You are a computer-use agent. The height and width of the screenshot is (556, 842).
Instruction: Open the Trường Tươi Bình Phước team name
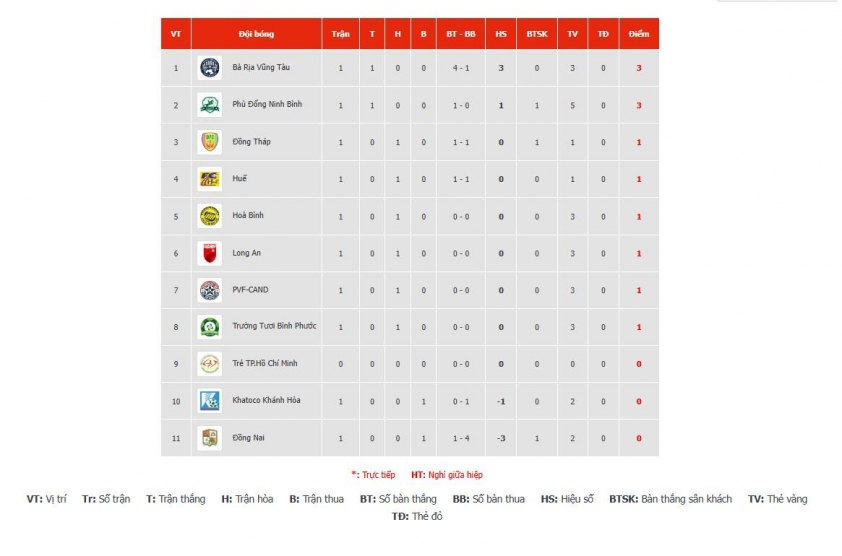pyautogui.click(x=274, y=326)
